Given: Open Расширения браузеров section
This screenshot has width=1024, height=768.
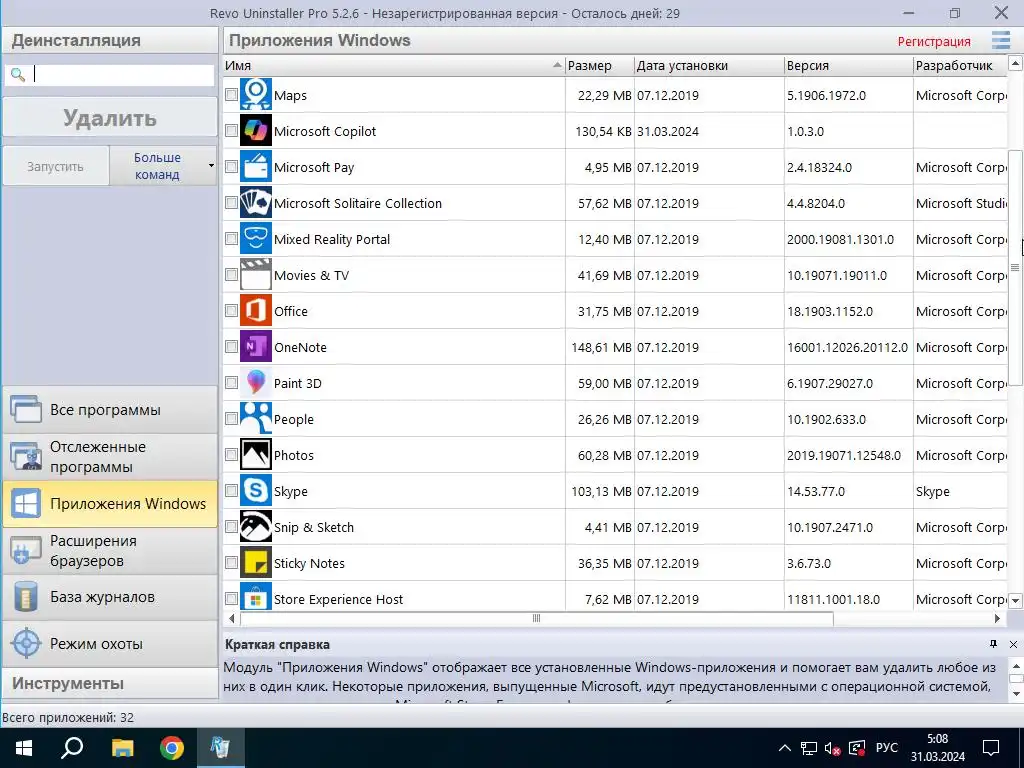Looking at the screenshot, I should (110, 551).
